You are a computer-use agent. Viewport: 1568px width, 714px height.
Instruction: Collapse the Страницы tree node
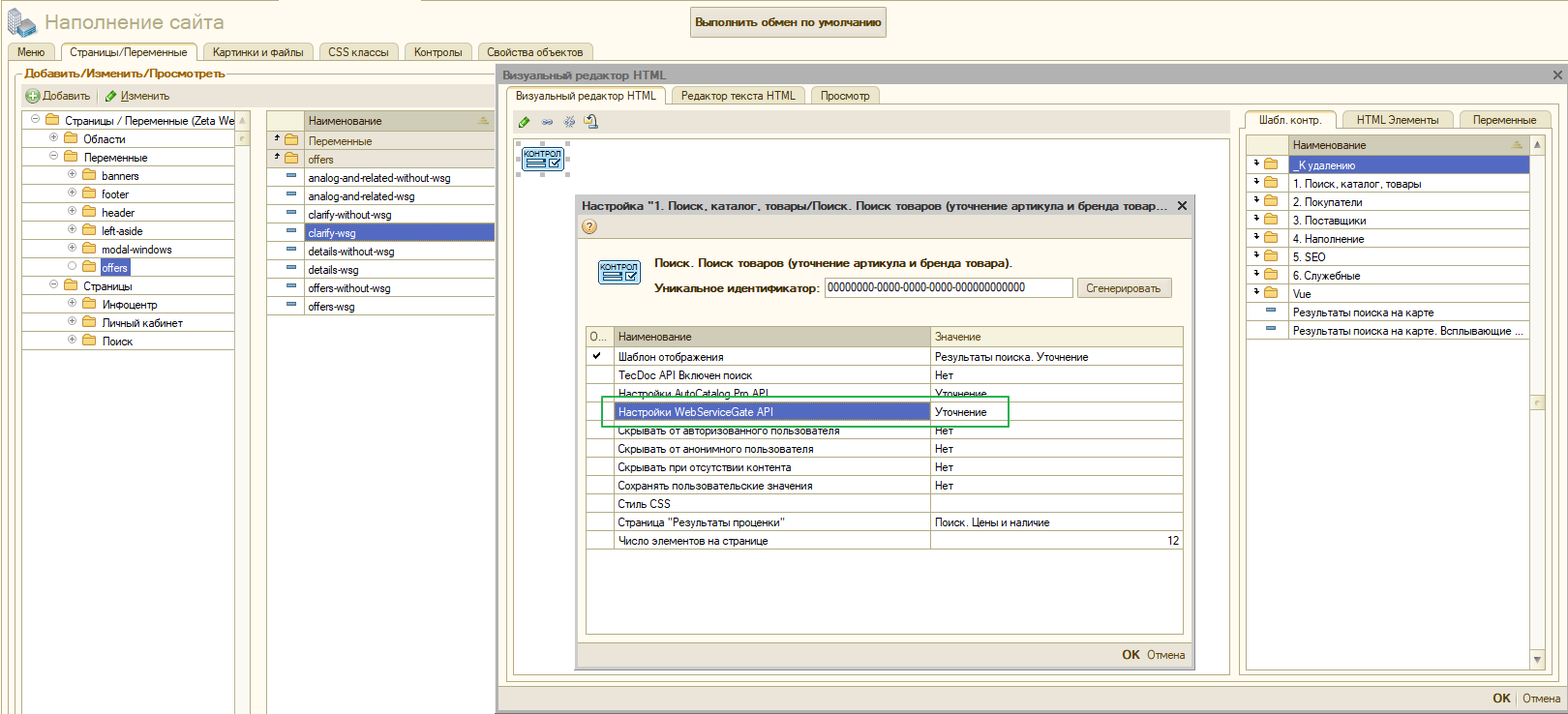coord(53,285)
